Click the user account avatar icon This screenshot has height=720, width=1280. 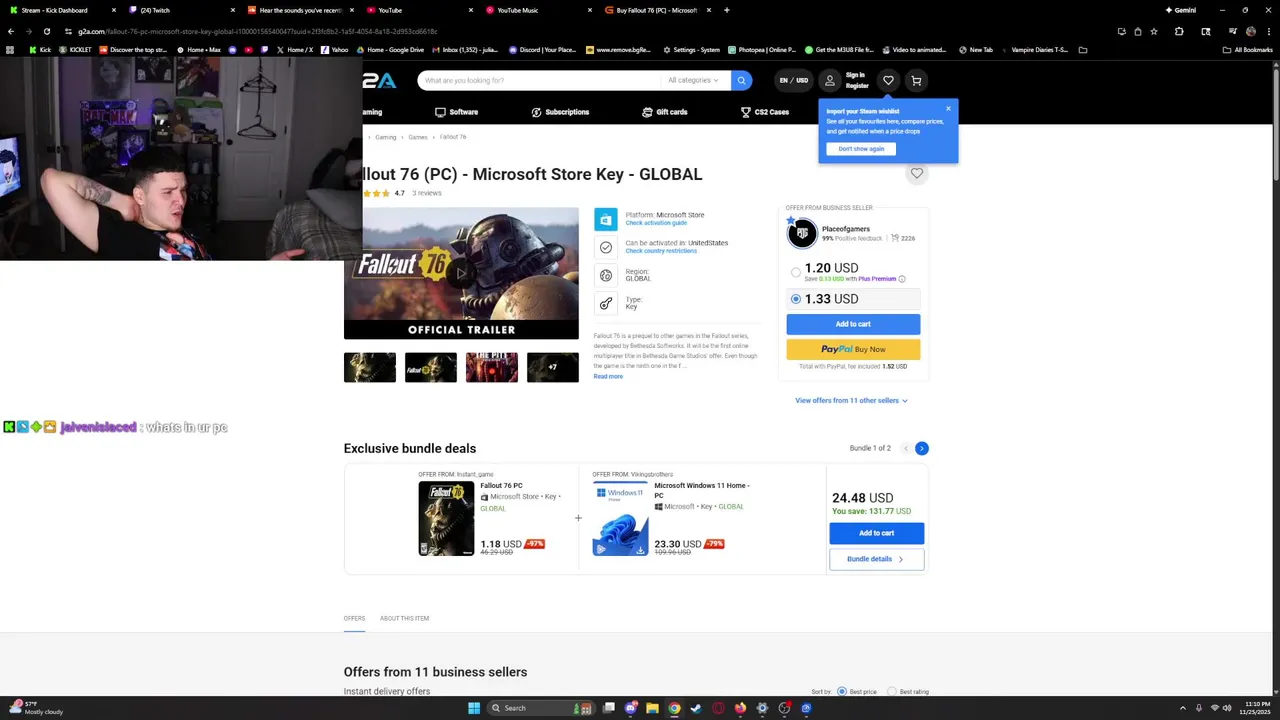pos(829,81)
